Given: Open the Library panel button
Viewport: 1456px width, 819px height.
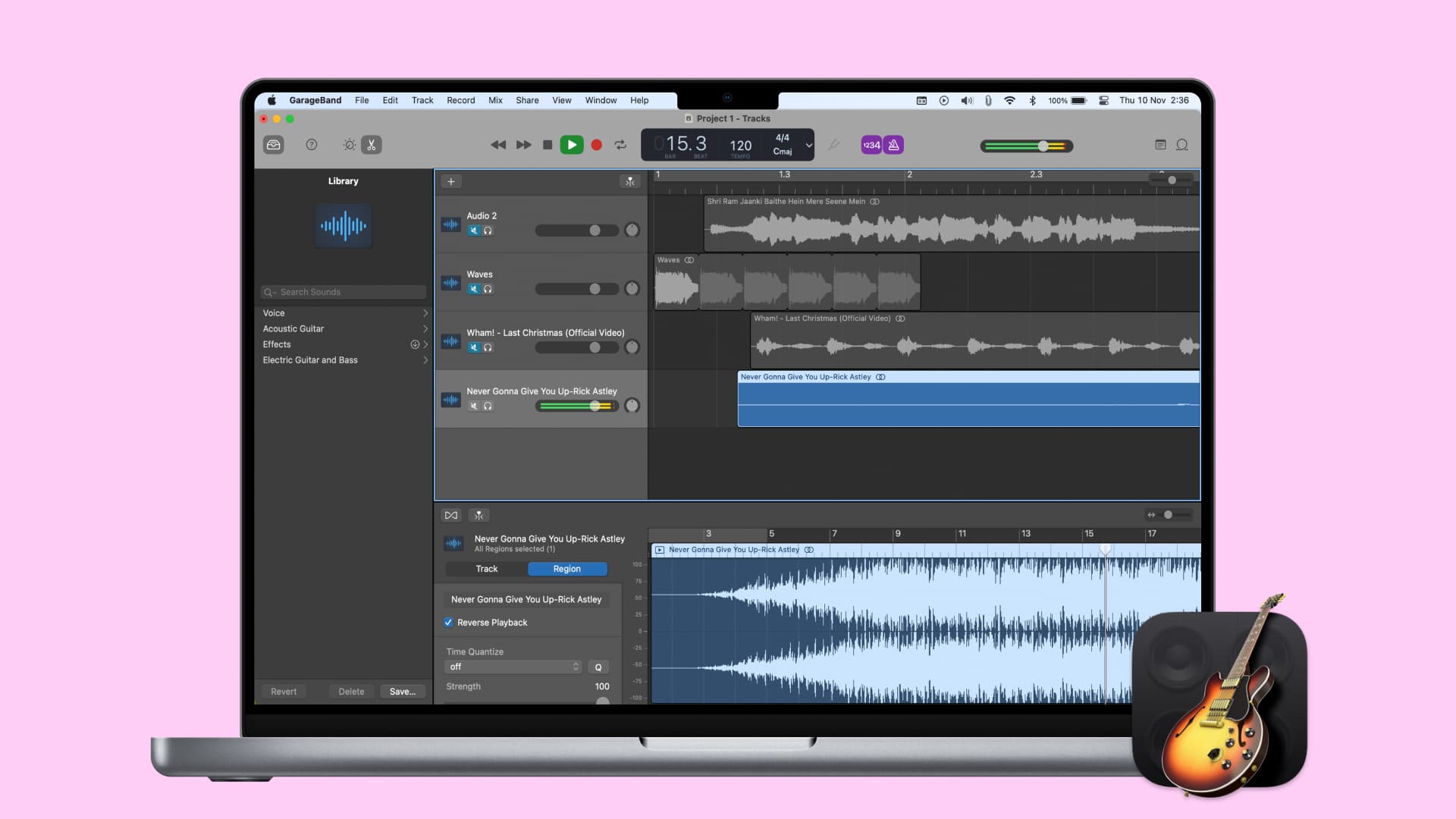Looking at the screenshot, I should pos(274,145).
